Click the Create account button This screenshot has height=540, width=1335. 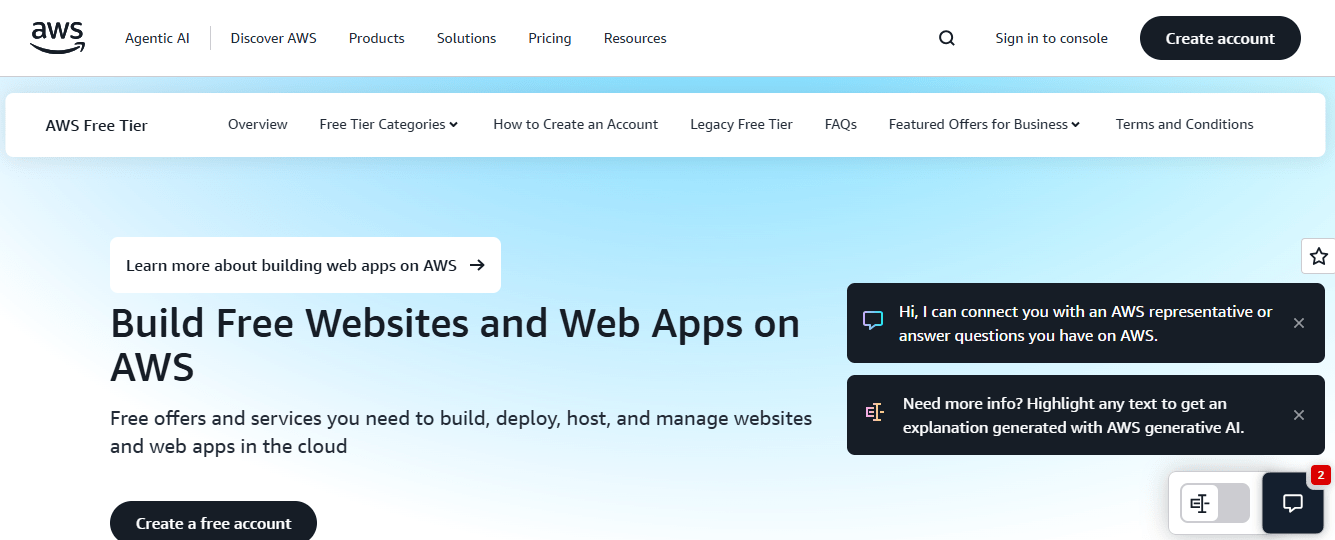(x=1220, y=38)
